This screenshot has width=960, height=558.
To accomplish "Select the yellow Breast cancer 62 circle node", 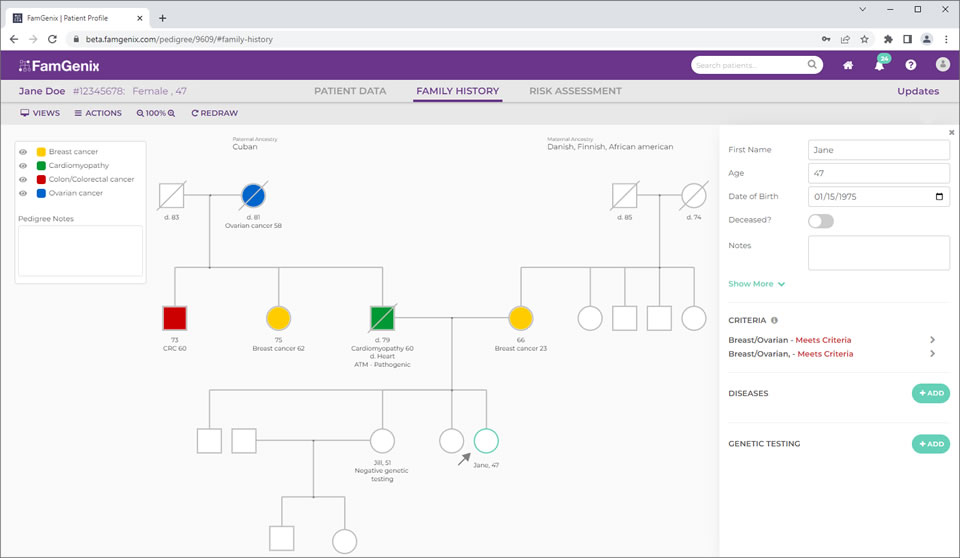I will [279, 319].
